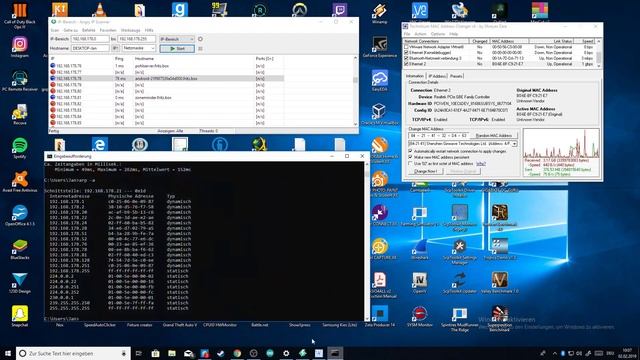
Task: Click IP up-arrow button next to Hostname field
Action: pos(116,48)
